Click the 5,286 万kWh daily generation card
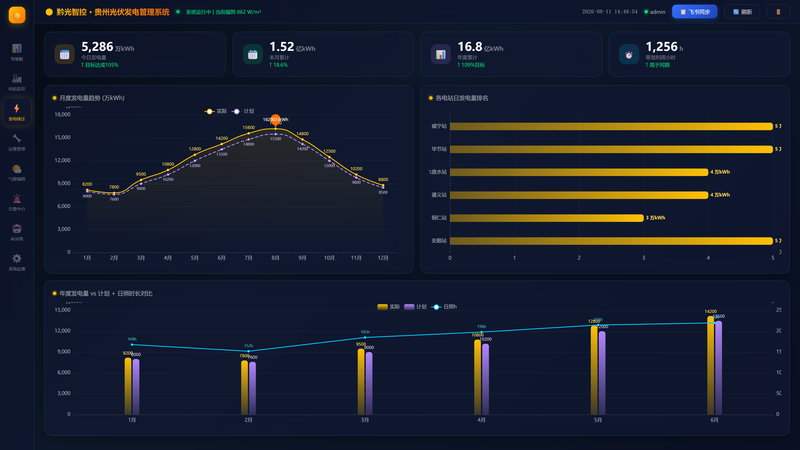800x450 pixels. pos(135,54)
